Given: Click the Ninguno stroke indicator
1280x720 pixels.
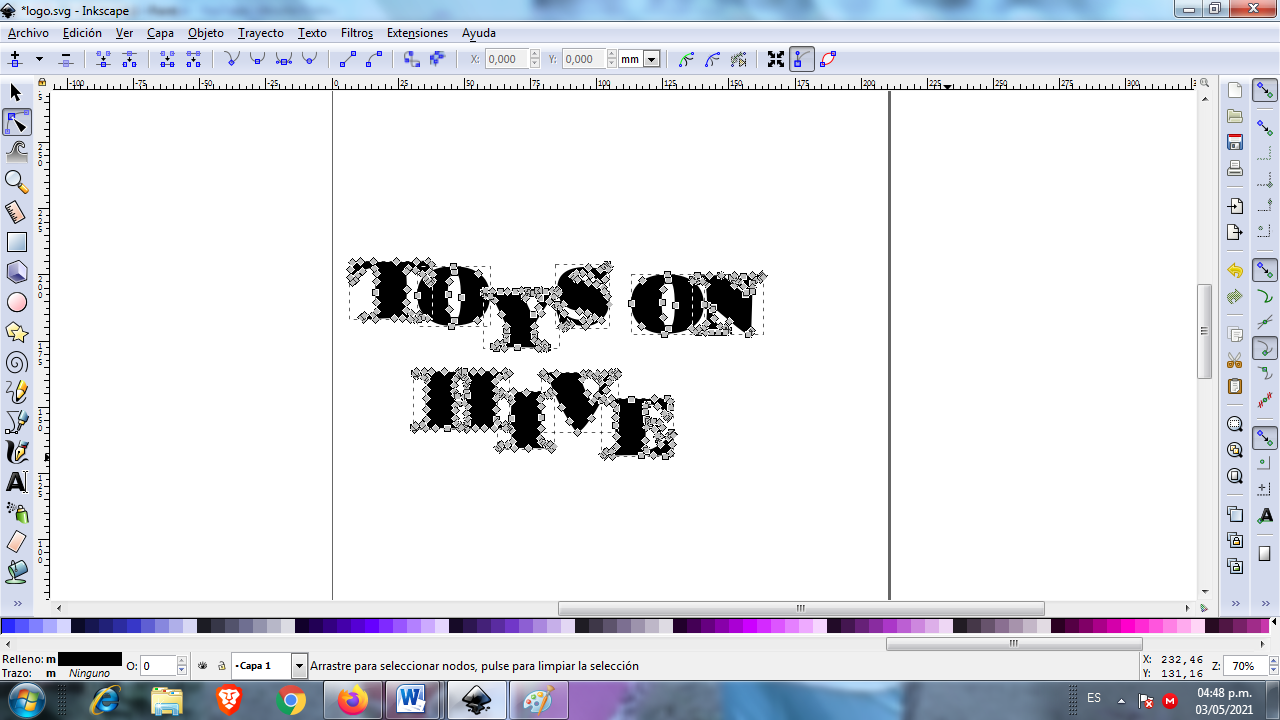Looking at the screenshot, I should tap(89, 673).
